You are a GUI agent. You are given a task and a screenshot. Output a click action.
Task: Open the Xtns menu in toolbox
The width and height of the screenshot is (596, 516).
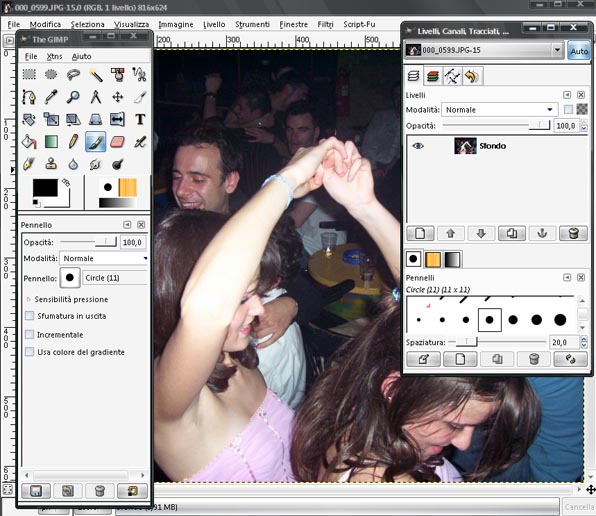coord(54,56)
